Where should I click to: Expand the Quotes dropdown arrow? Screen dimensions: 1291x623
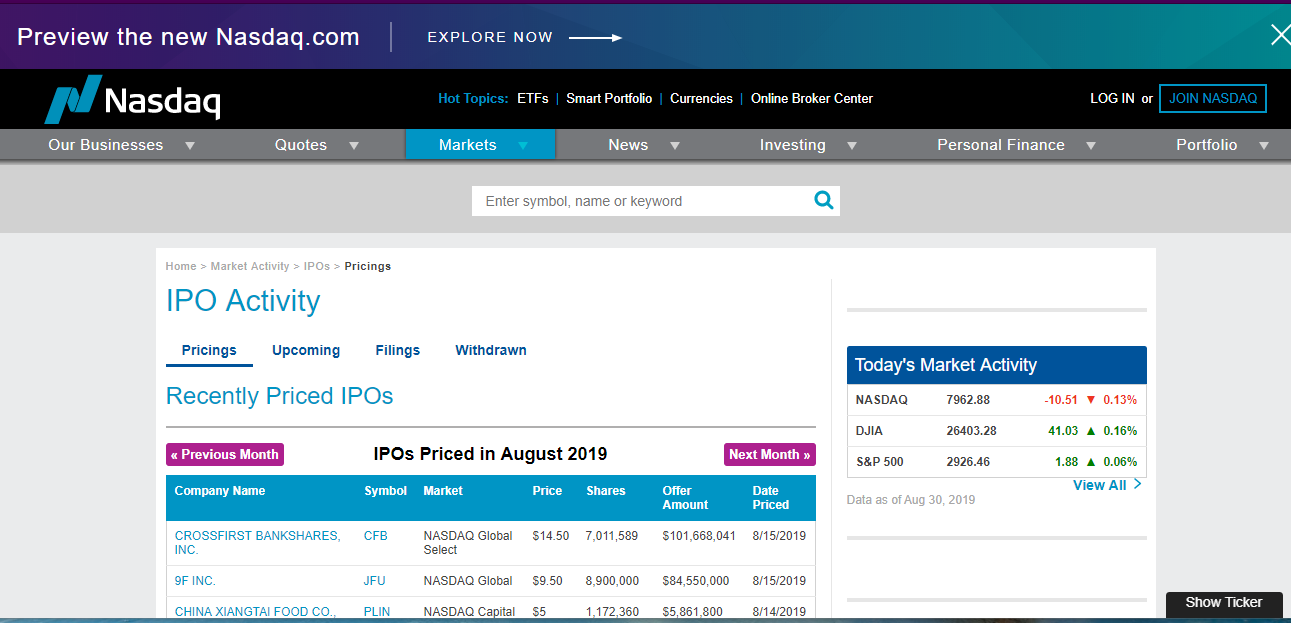point(354,146)
